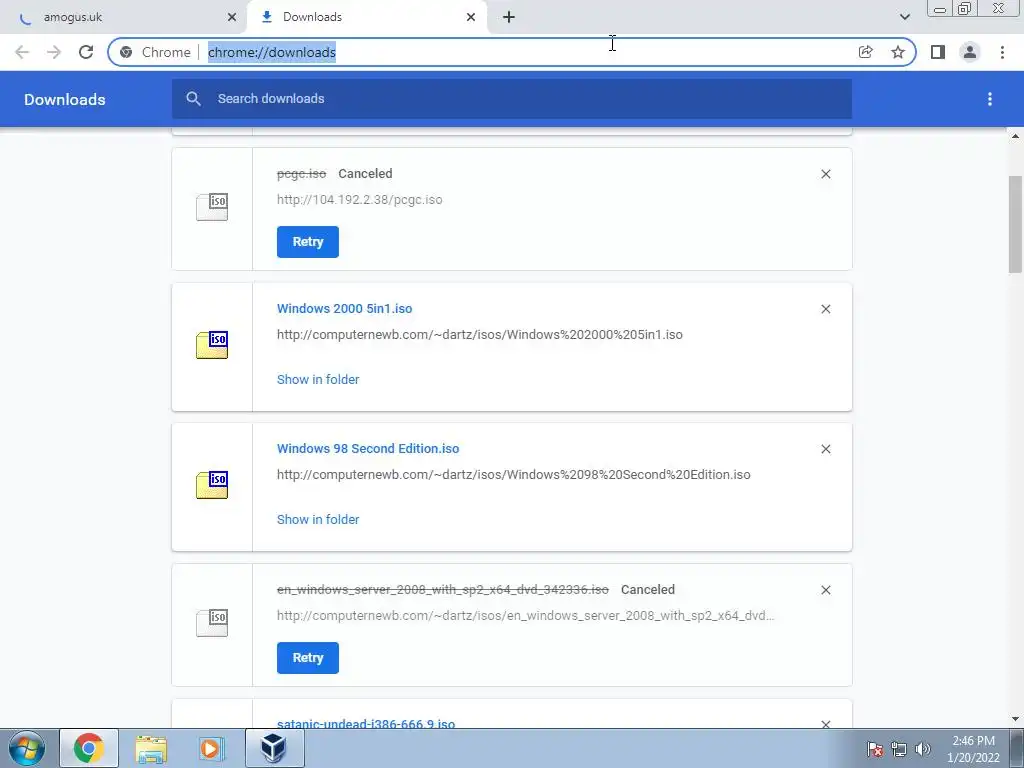Open the Chrome profile avatar menu

[970, 52]
